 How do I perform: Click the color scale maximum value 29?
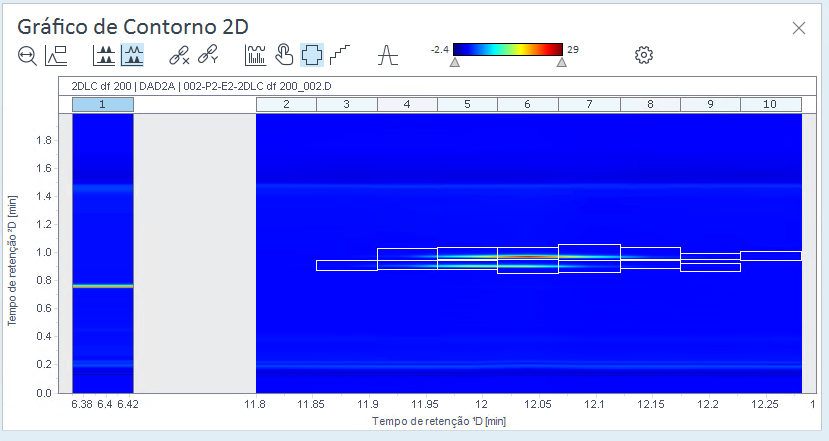tap(573, 50)
